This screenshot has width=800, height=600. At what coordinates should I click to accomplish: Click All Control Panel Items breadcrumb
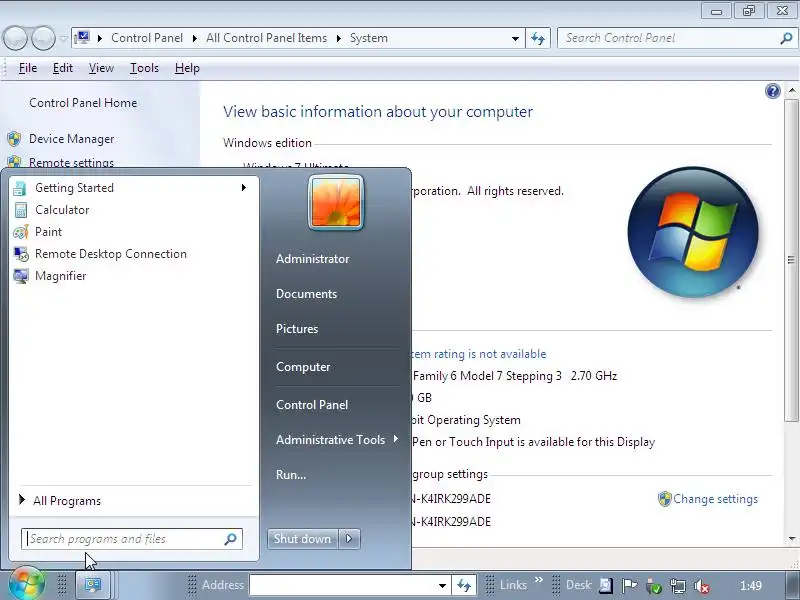click(x=266, y=38)
